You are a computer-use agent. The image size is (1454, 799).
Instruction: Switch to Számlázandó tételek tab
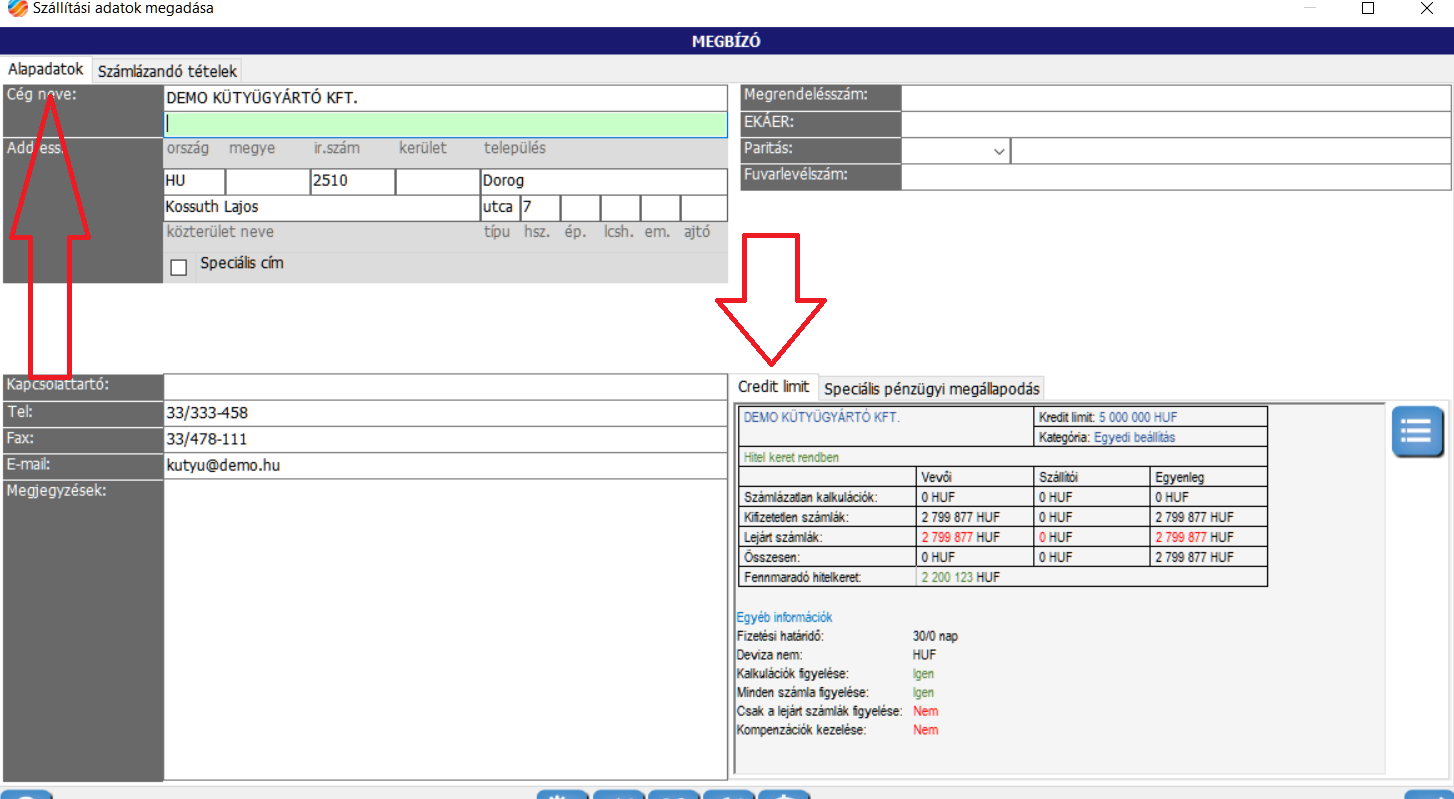(167, 71)
